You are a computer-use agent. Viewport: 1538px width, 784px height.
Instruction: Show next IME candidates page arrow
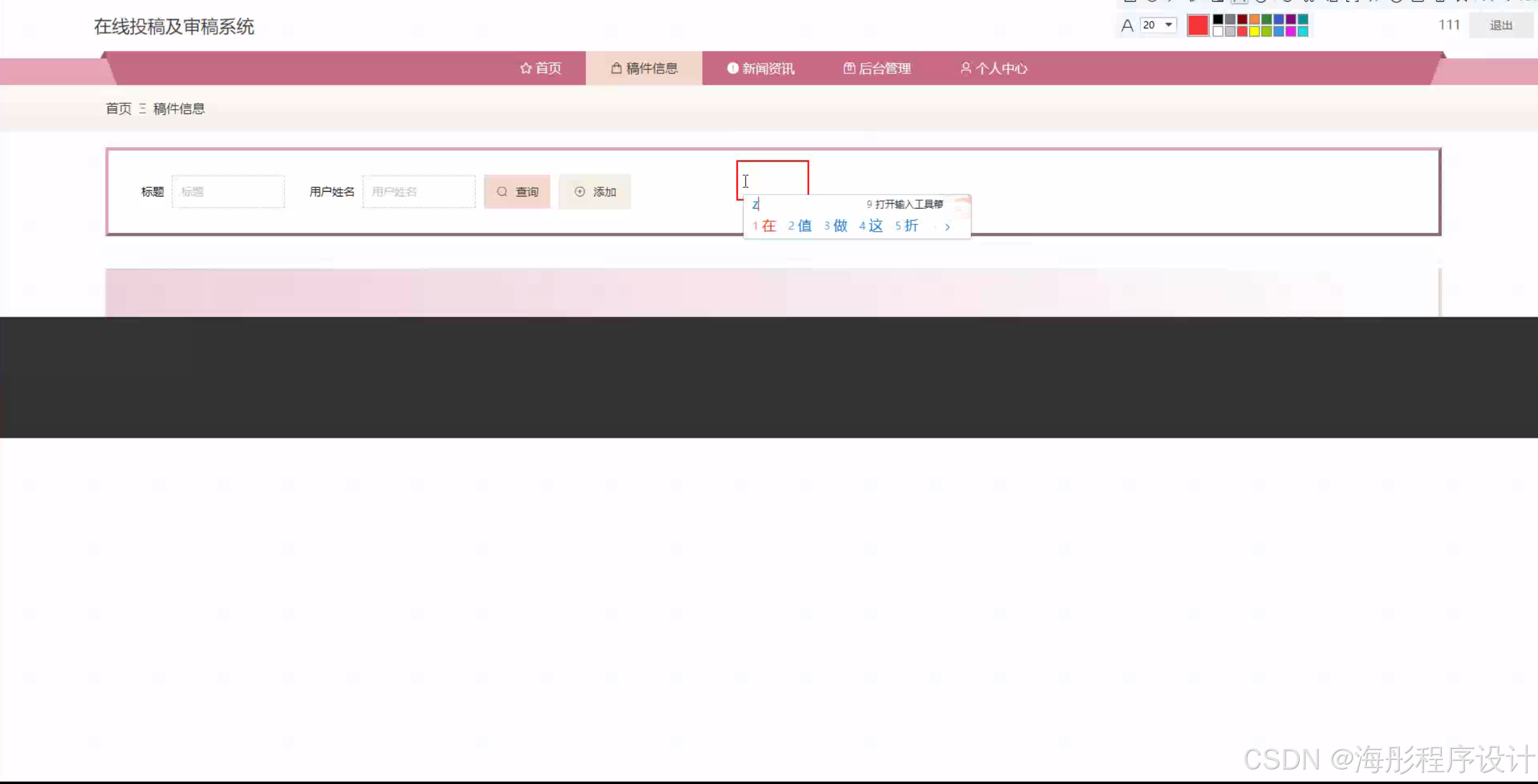947,227
